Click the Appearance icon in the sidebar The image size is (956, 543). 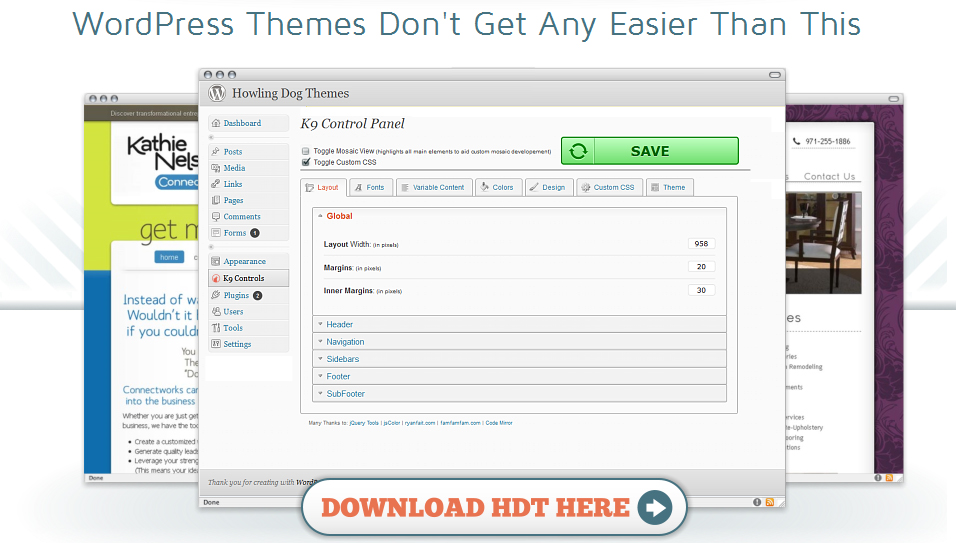click(216, 261)
